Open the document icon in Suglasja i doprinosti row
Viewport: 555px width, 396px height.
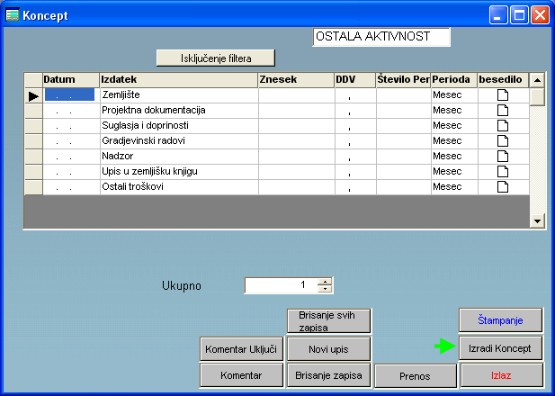503,126
